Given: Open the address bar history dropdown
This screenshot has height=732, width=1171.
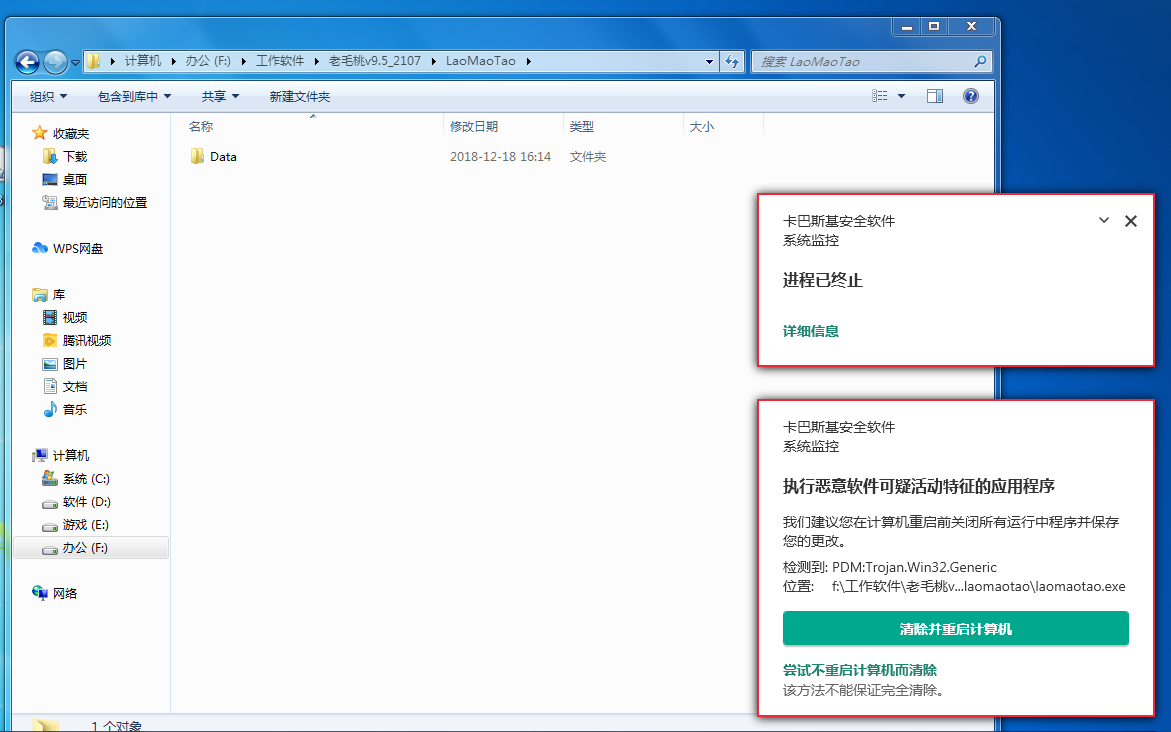Looking at the screenshot, I should tap(709, 62).
